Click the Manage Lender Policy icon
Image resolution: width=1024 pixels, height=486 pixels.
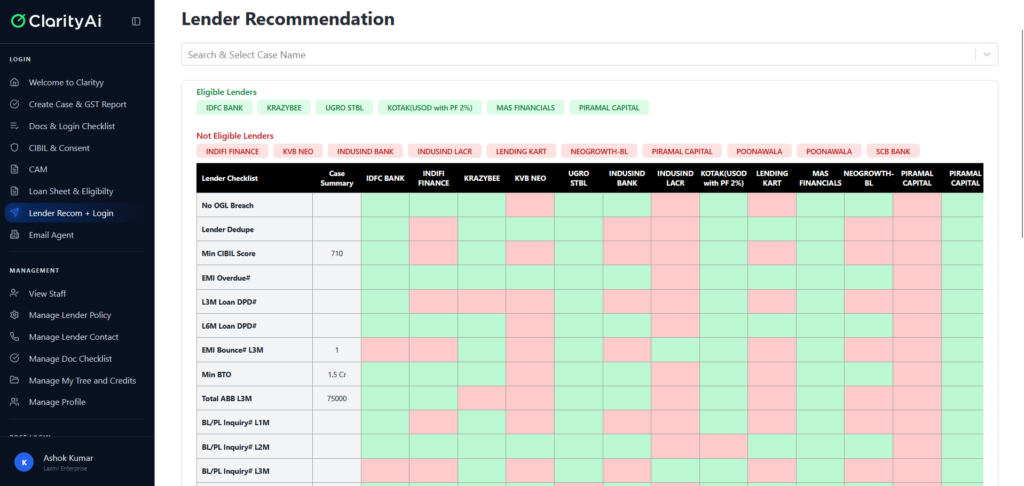click(14, 315)
